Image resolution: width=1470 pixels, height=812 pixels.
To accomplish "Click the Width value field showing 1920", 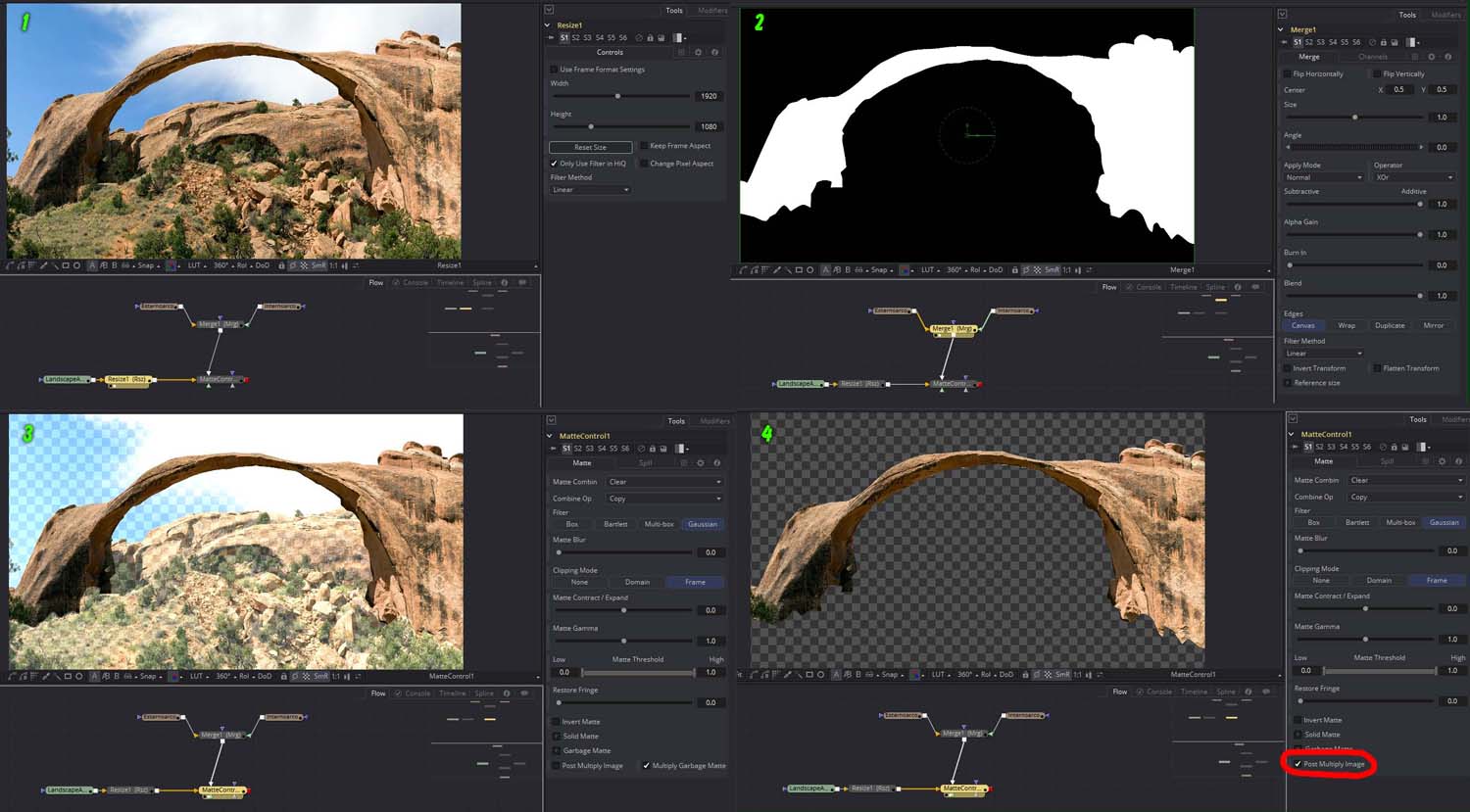I will pyautogui.click(x=709, y=96).
